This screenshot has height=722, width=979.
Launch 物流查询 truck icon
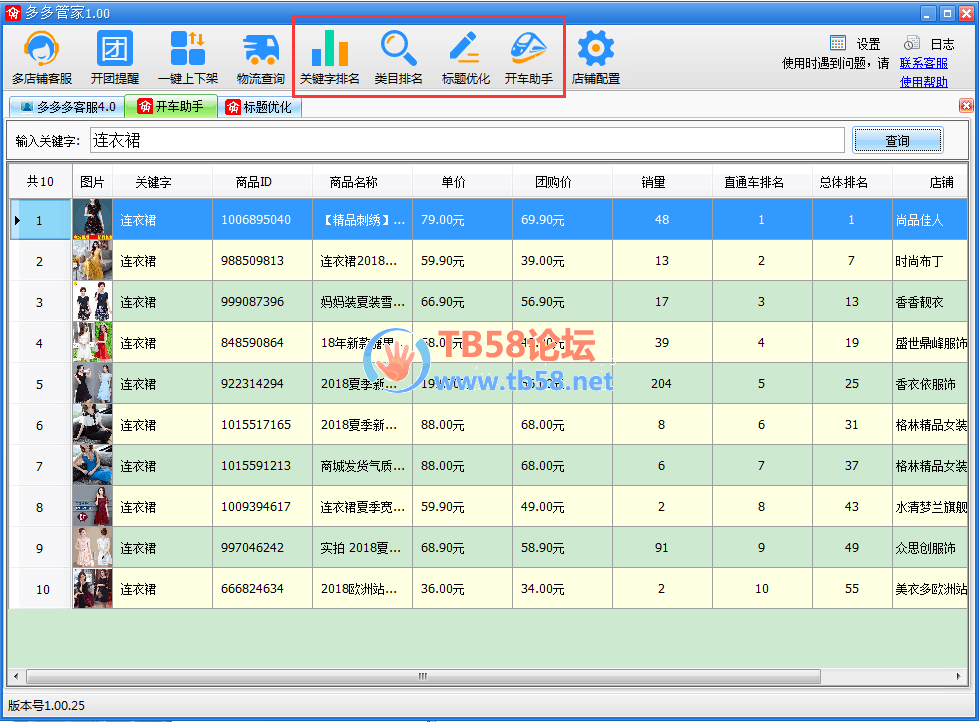pos(260,57)
